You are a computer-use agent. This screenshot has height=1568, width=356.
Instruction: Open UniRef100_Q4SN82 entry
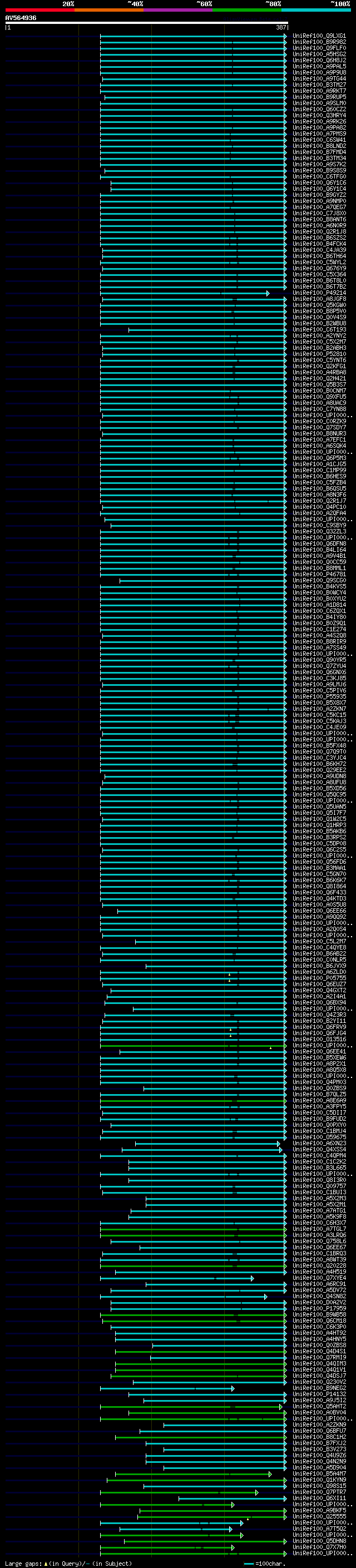tap(319, 1296)
